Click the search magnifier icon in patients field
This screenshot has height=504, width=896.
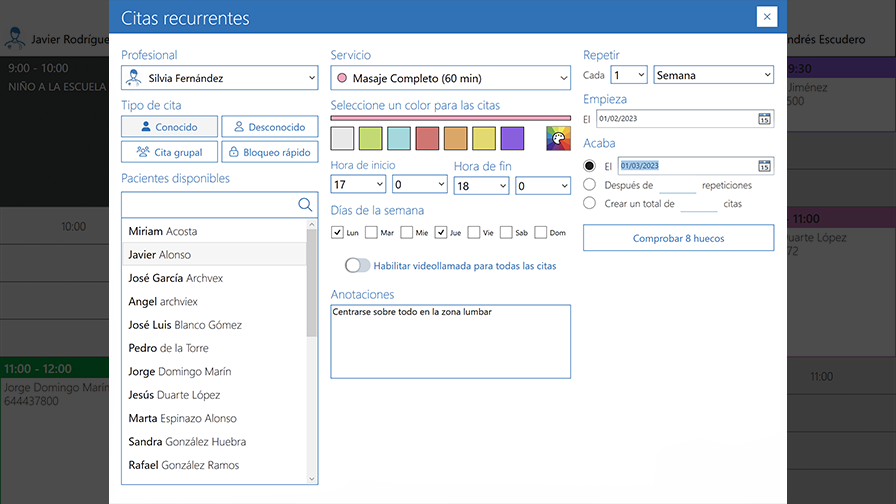tap(305, 205)
